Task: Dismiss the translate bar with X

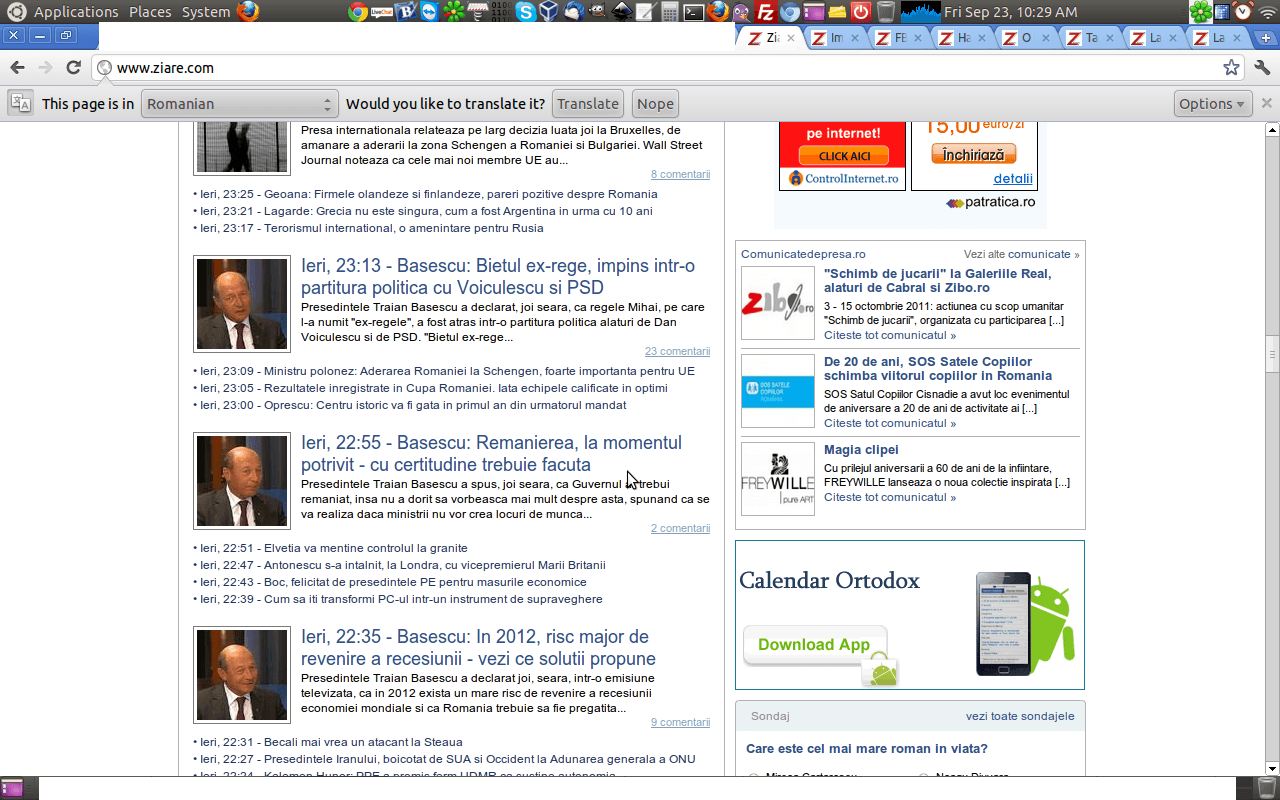Action: (x=1266, y=103)
